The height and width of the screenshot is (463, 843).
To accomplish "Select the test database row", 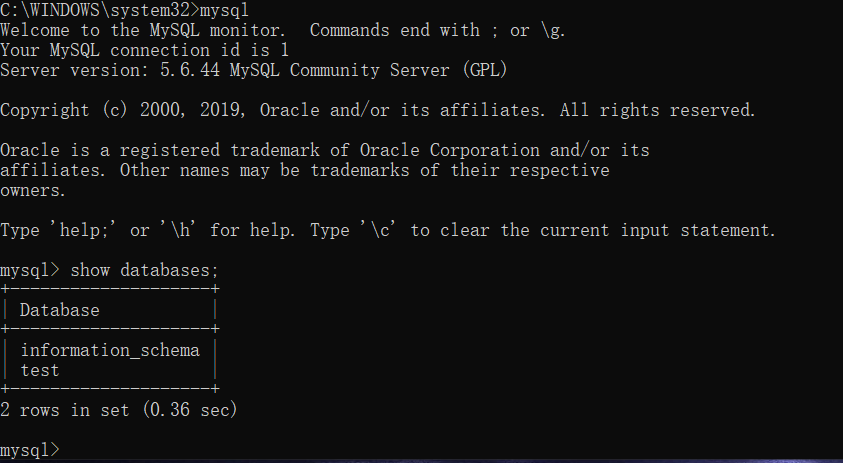I will point(39,370).
